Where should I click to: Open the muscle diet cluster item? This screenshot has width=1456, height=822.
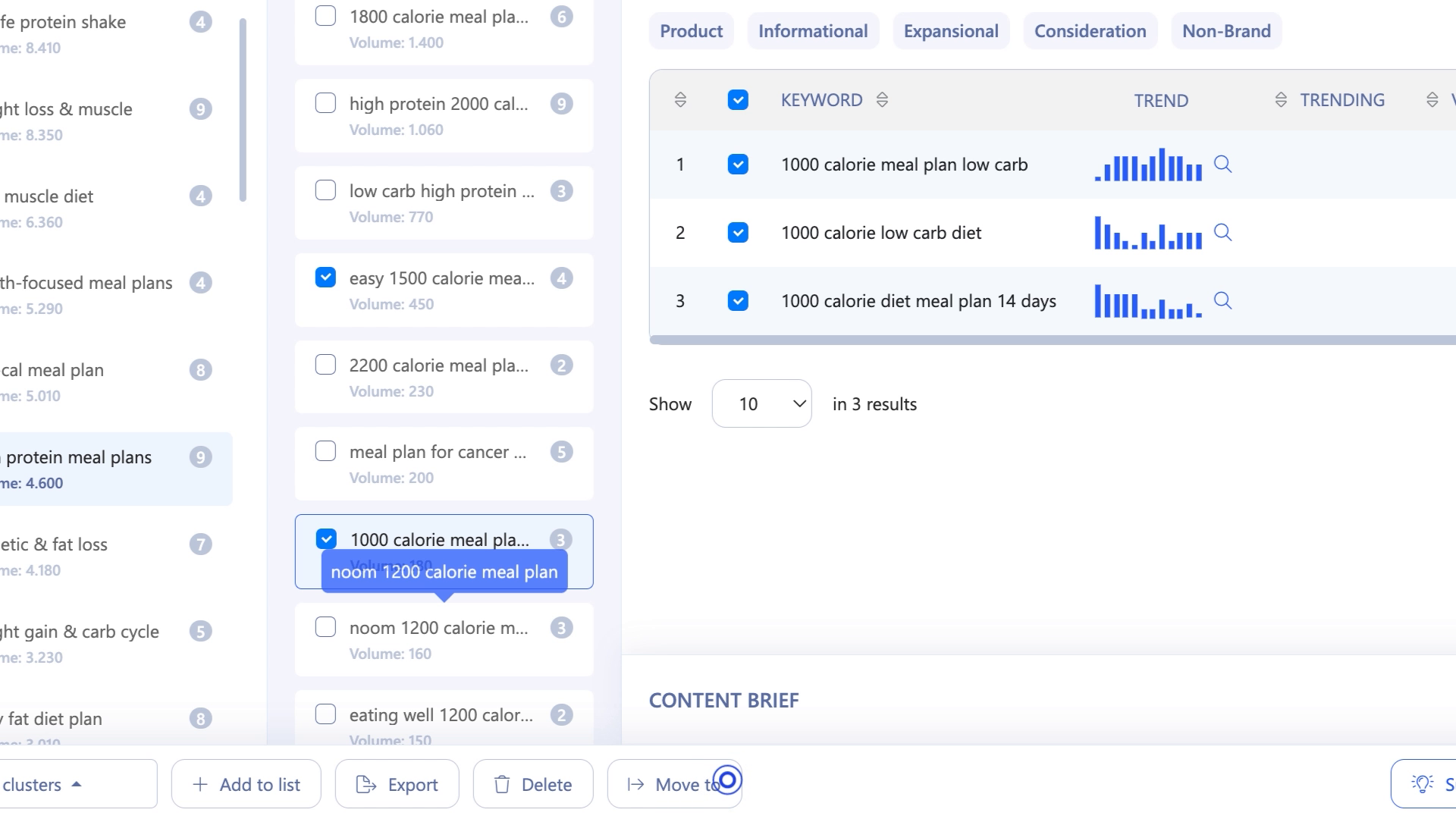tap(49, 197)
